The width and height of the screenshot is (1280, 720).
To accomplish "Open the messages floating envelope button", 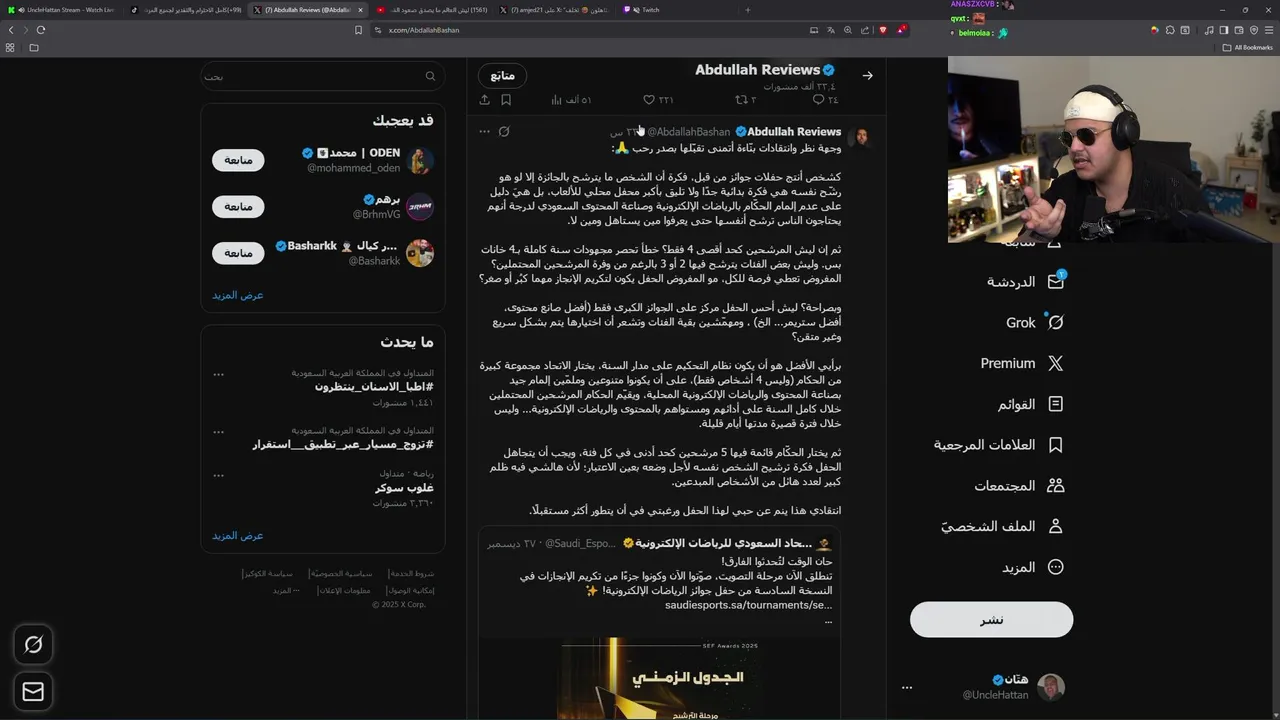I will (x=33, y=691).
